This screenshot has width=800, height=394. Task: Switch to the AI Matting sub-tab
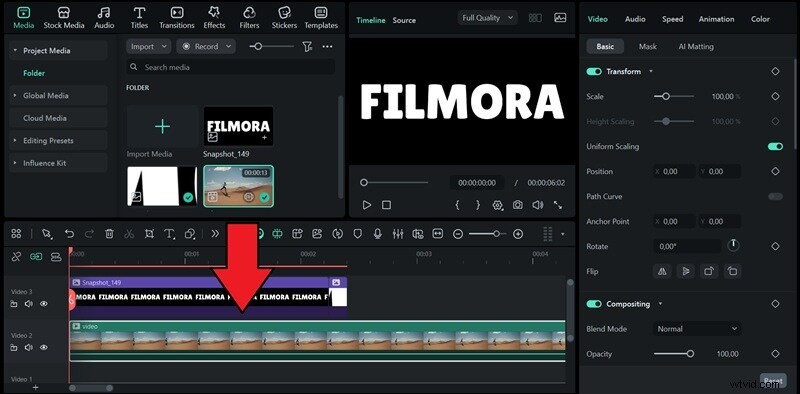(x=696, y=46)
